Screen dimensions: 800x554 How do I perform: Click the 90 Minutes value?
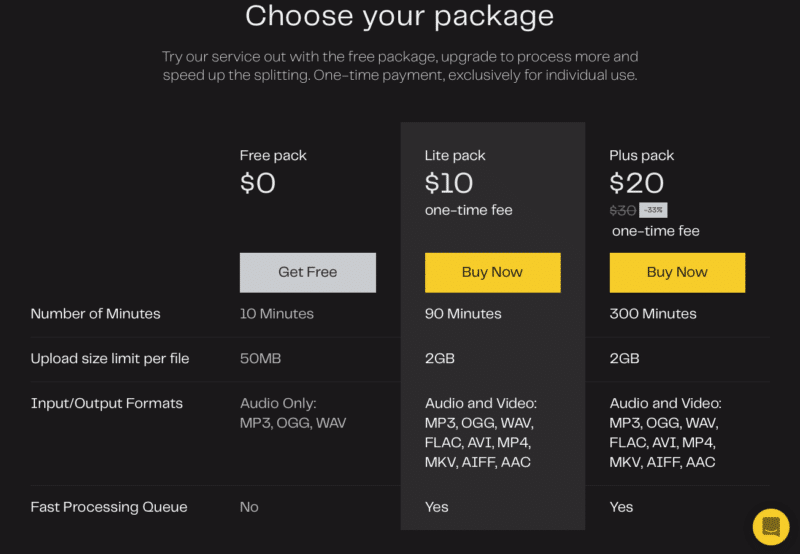463,314
